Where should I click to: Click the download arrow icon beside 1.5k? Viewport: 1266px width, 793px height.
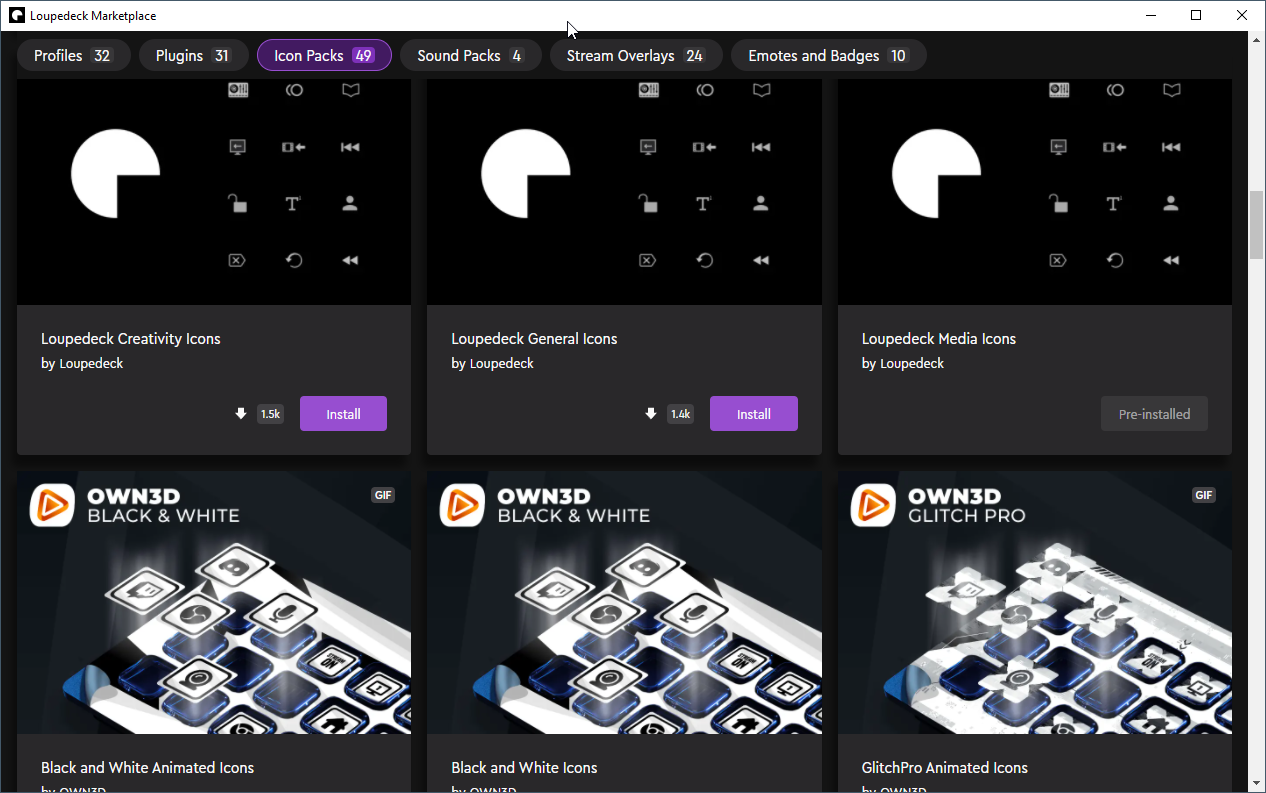pyautogui.click(x=240, y=414)
